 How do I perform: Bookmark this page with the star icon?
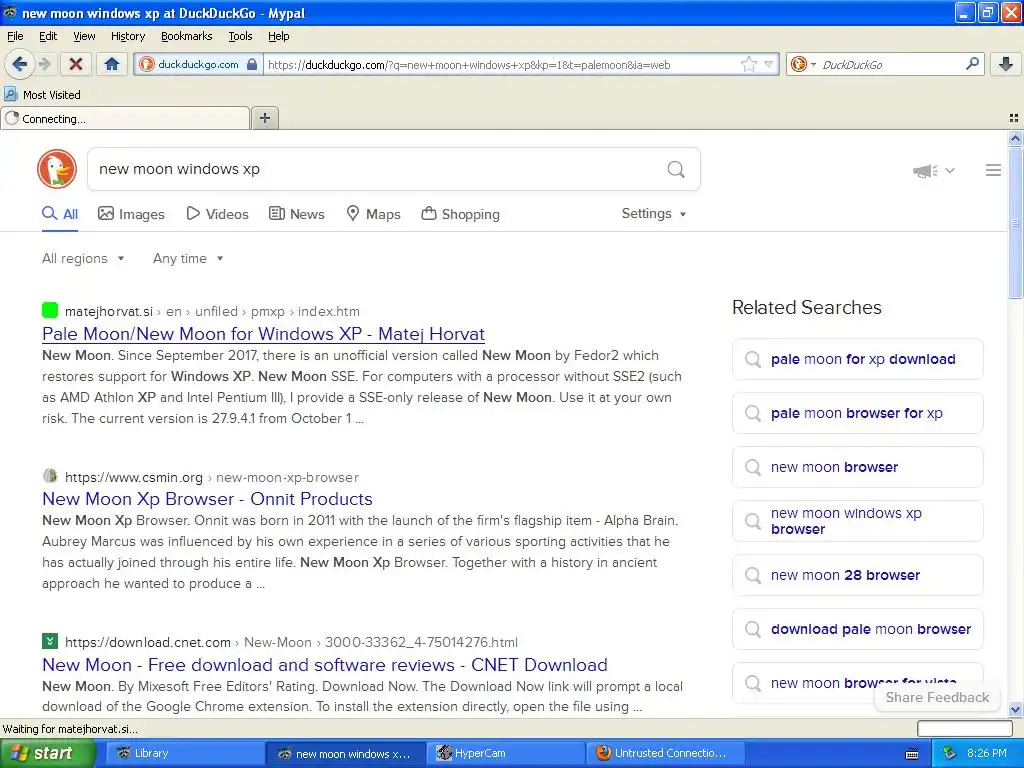749,64
